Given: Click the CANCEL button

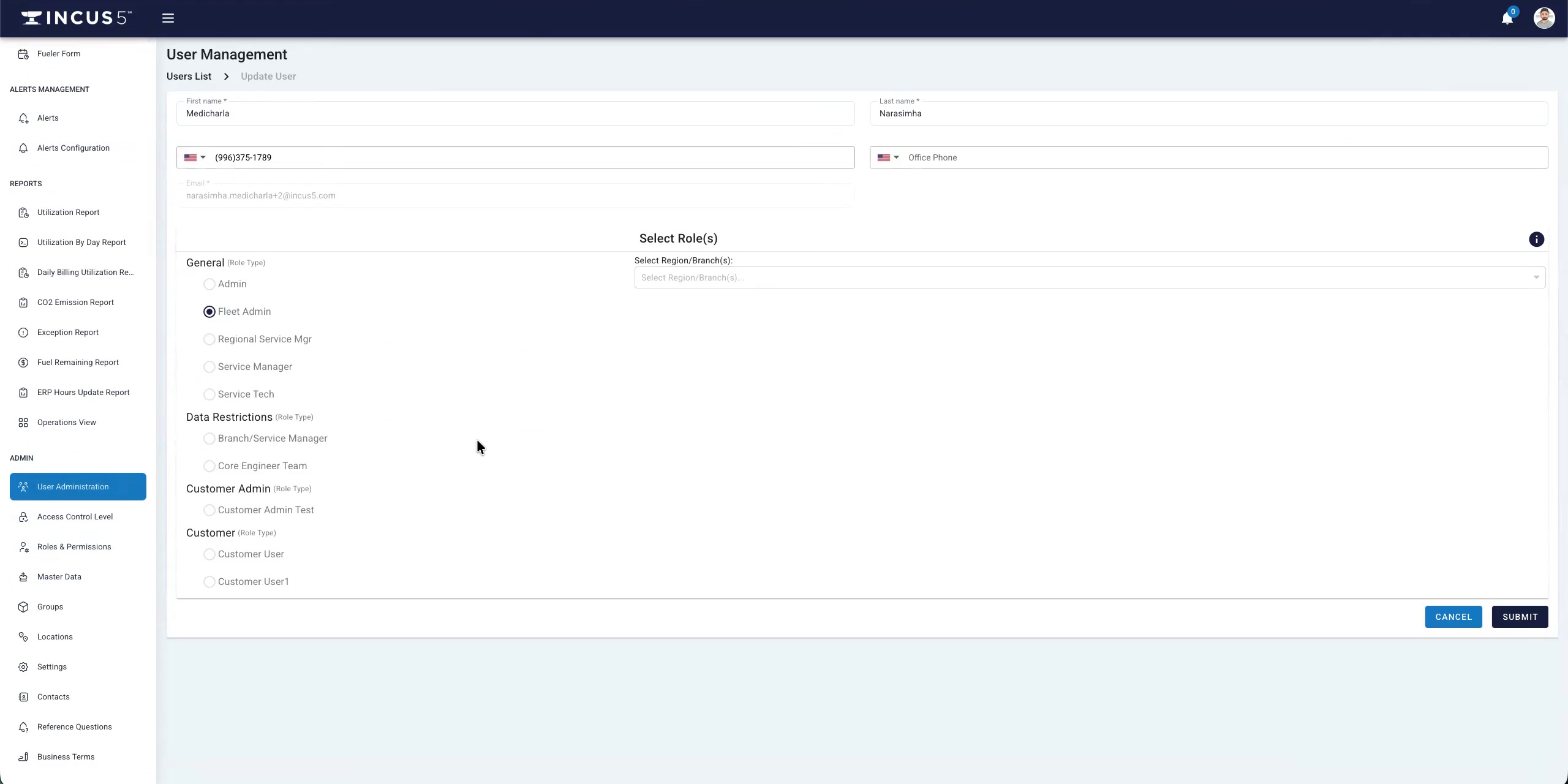Looking at the screenshot, I should pos(1453,617).
